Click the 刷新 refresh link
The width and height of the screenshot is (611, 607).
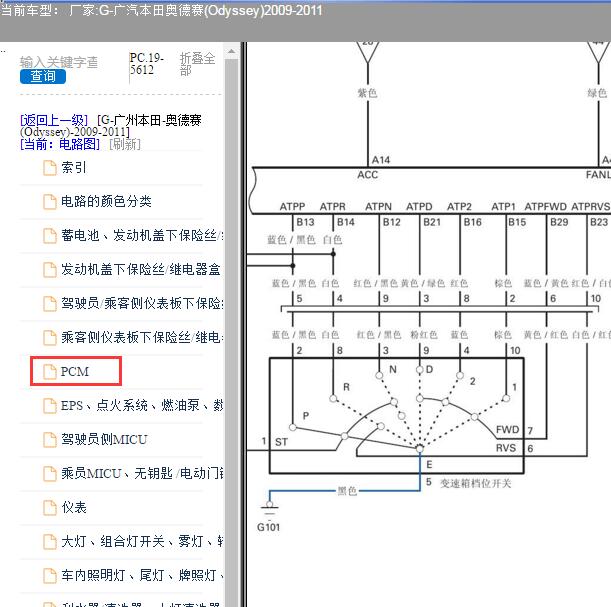point(125,144)
